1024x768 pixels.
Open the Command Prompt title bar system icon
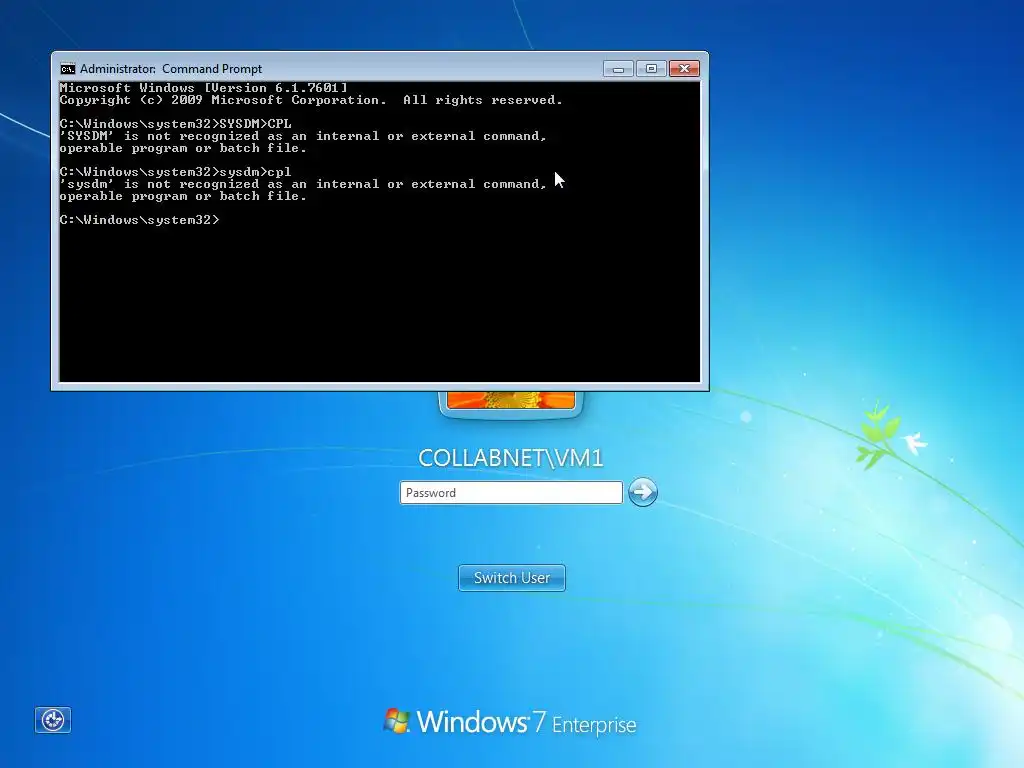coord(67,69)
